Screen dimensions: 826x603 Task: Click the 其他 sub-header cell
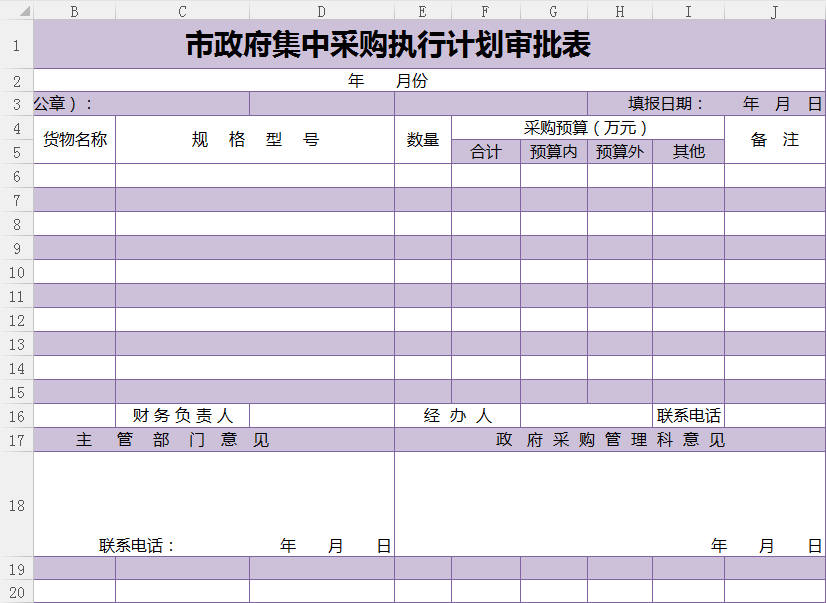point(688,152)
